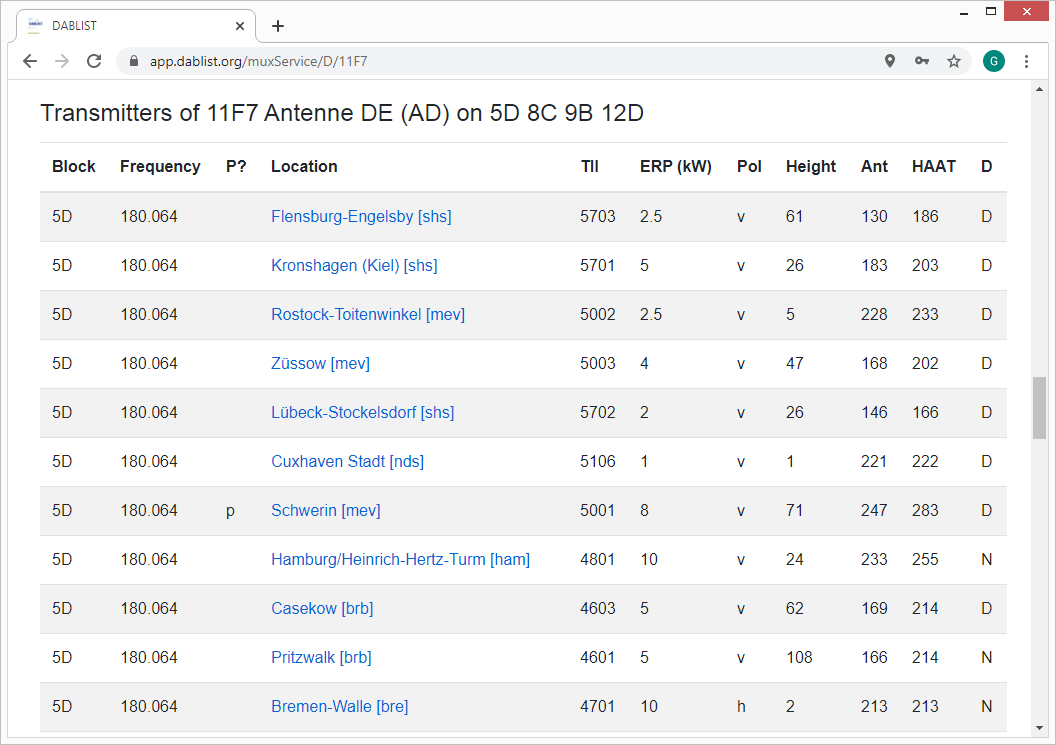Open the Kronshagen (Kiel) [shs] link
Screen dimensions: 1056x745
pyautogui.click(x=354, y=265)
